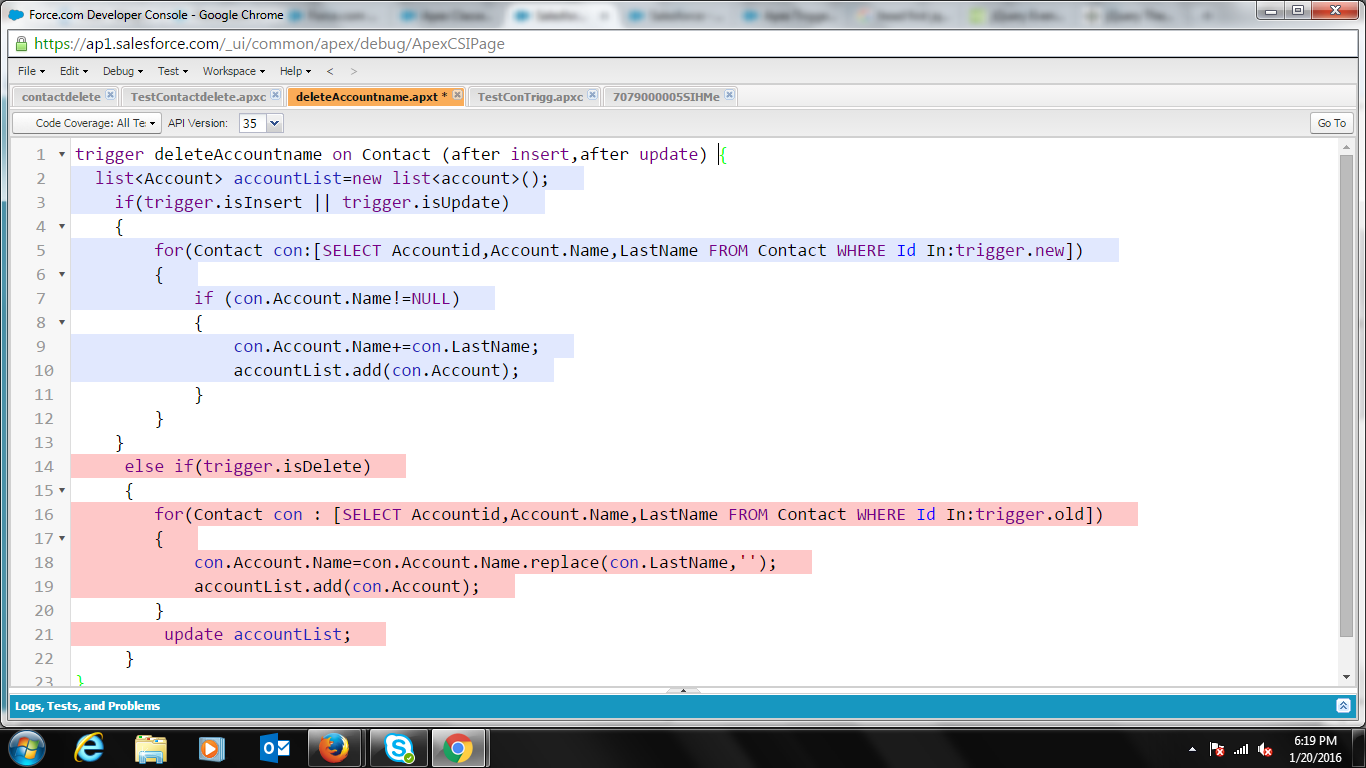Open the Code Coverage dropdown

(86, 123)
